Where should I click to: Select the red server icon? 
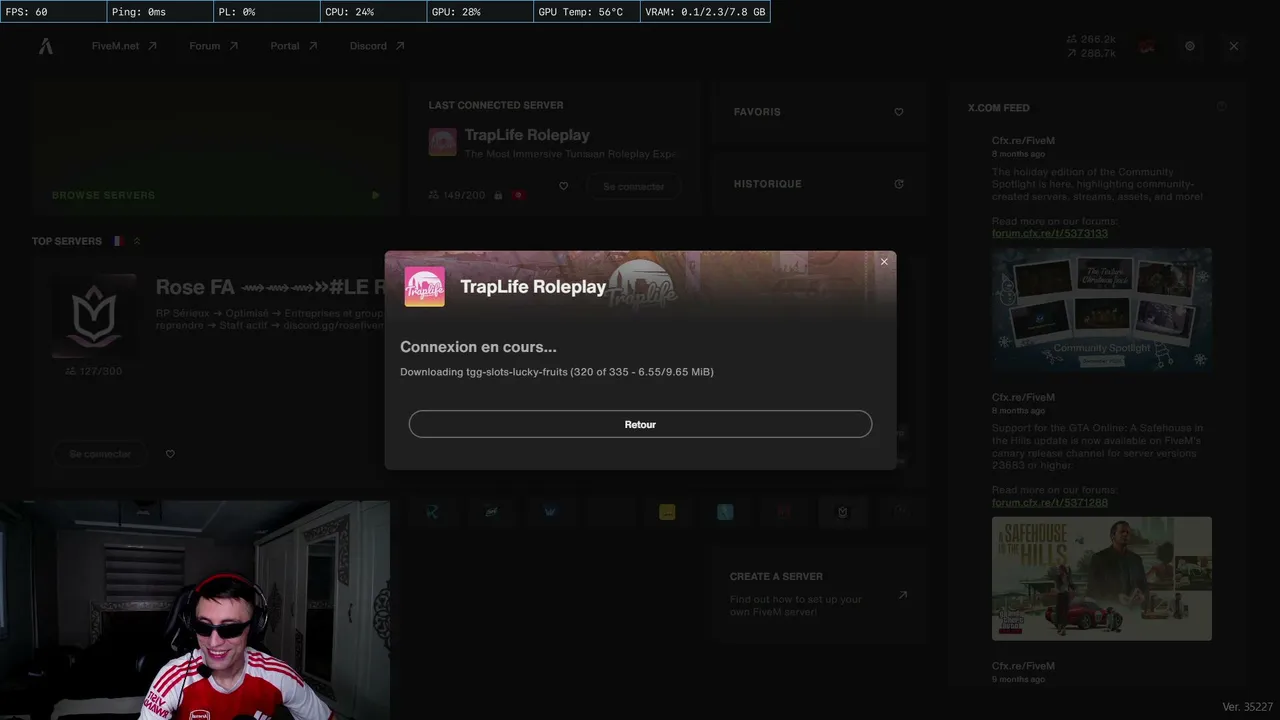(784, 512)
